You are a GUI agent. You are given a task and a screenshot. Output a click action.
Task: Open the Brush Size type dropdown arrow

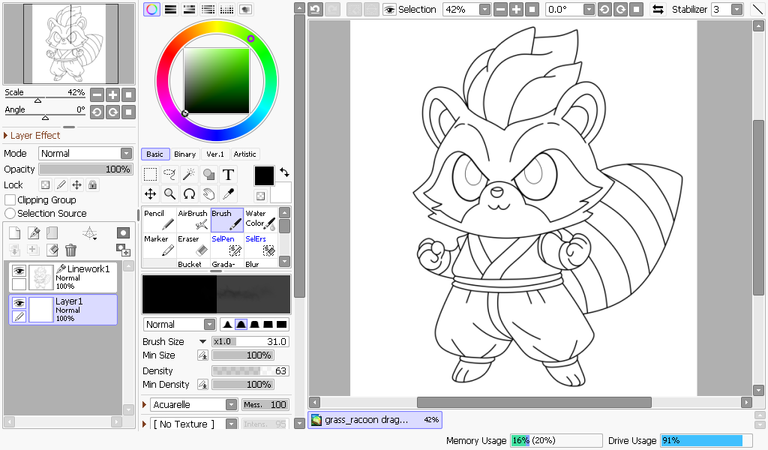(x=202, y=341)
